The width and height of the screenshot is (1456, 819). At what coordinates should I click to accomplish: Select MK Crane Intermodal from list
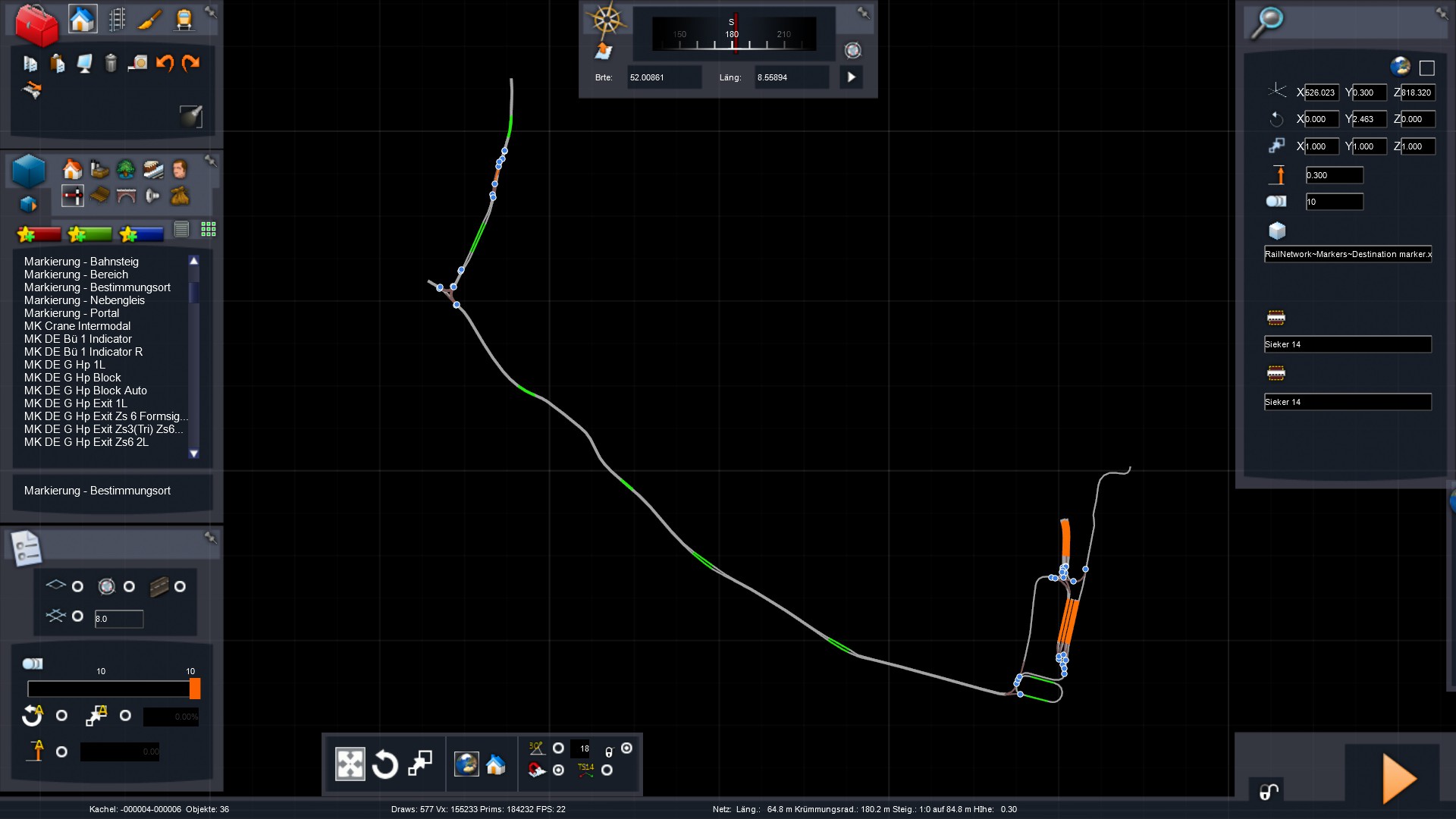(x=77, y=326)
